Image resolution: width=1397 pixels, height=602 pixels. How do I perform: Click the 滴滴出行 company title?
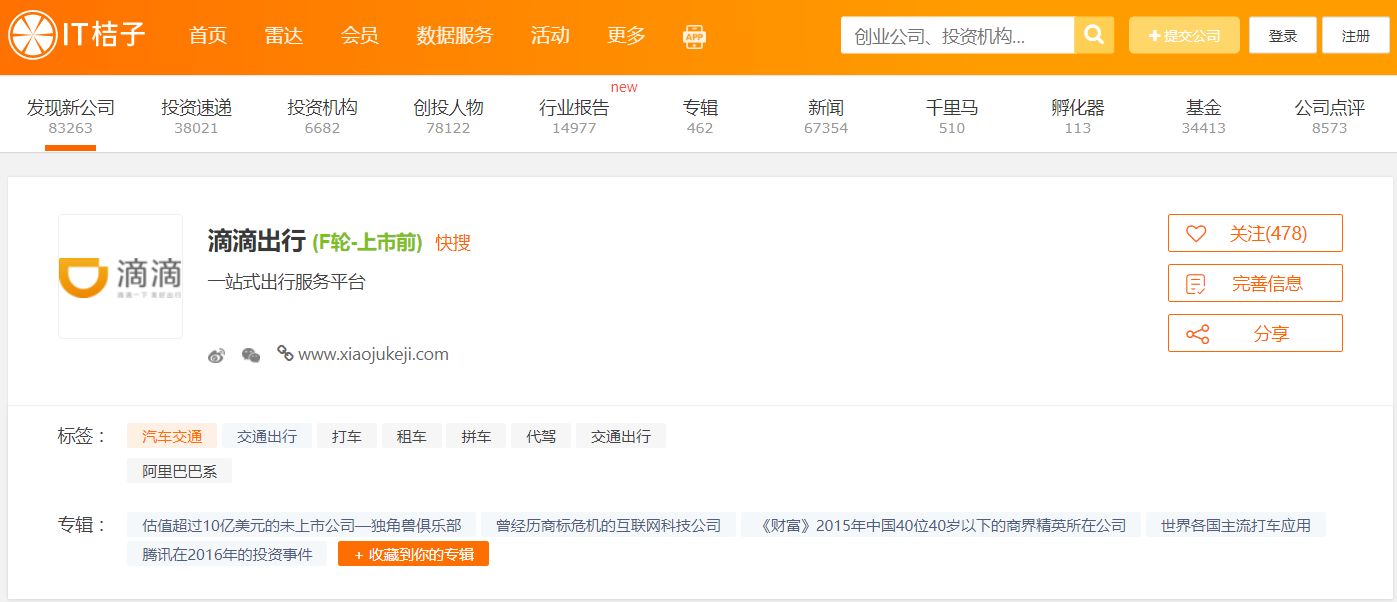click(x=256, y=241)
